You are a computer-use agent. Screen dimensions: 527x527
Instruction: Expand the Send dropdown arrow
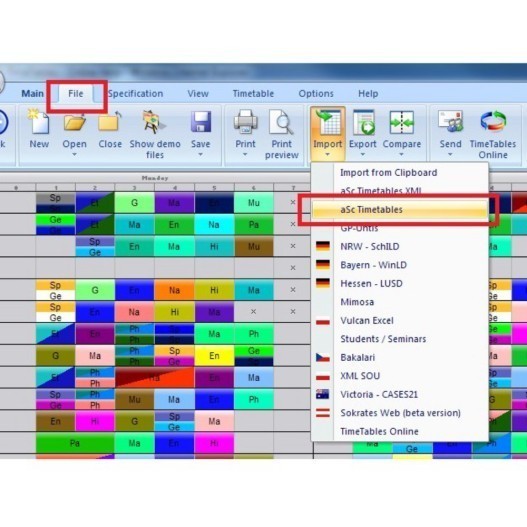(450, 155)
